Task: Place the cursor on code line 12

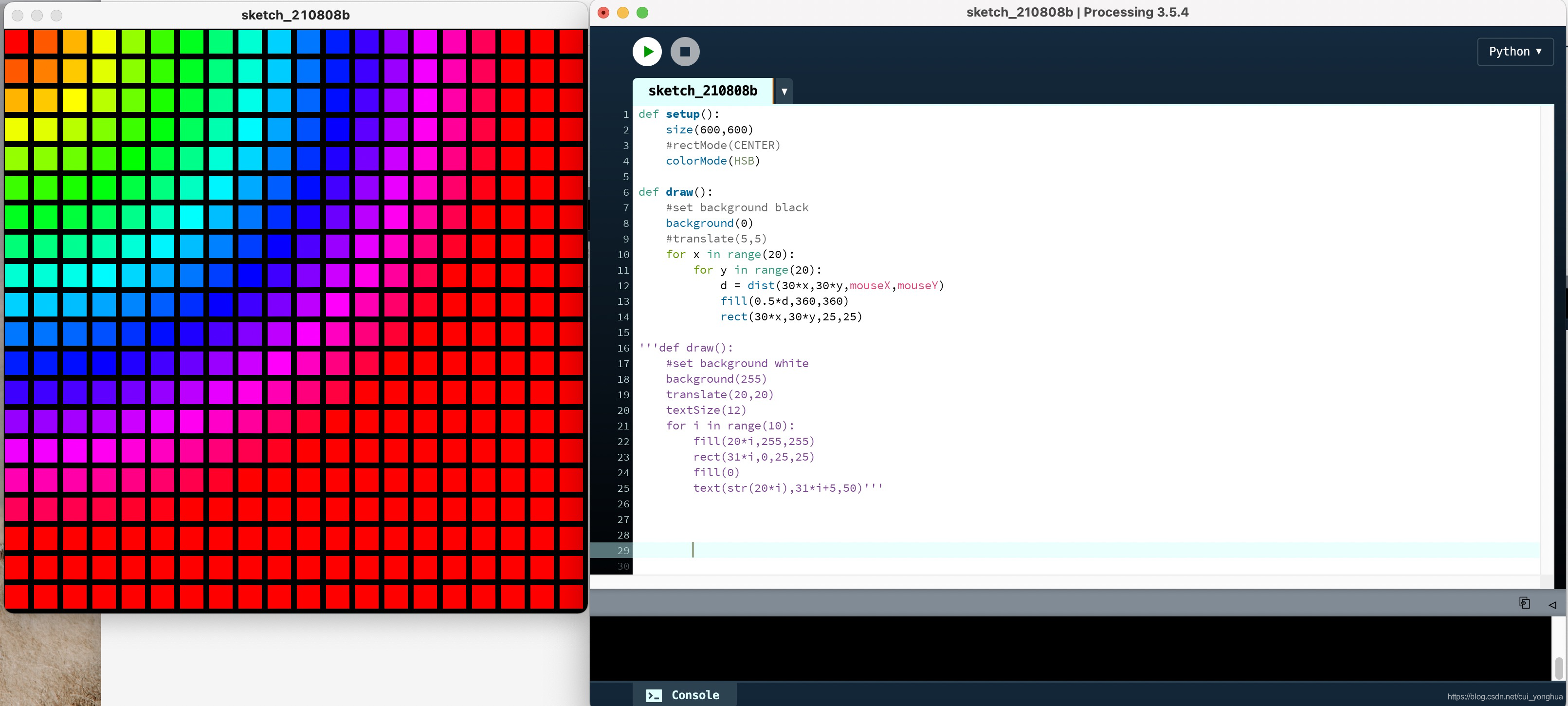Action: [791, 285]
